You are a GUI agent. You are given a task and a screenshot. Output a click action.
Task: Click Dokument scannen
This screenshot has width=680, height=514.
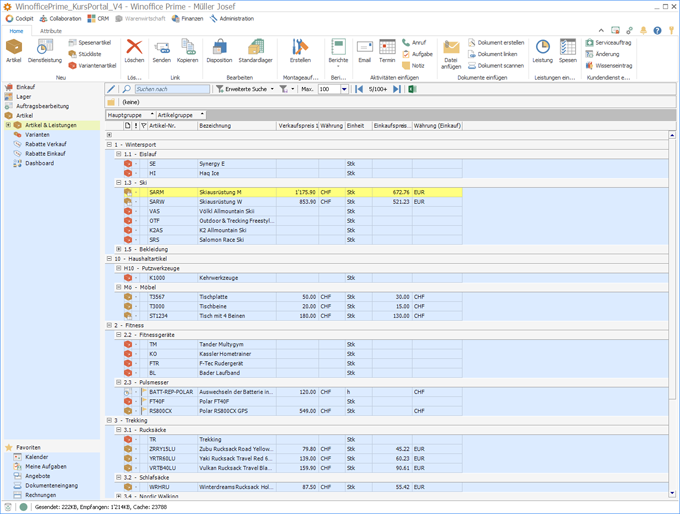pyautogui.click(x=496, y=65)
